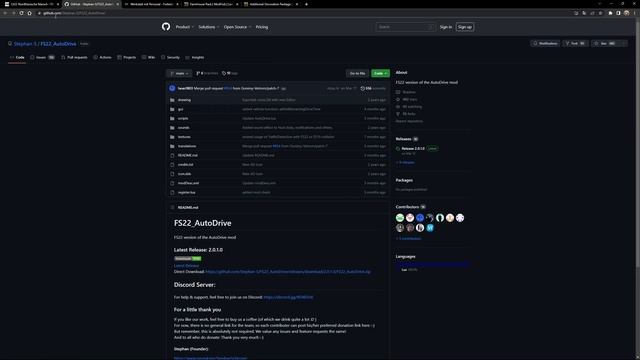This screenshot has height=360, width=640.
Task: Click the Report repository link
Action: click(409, 121)
